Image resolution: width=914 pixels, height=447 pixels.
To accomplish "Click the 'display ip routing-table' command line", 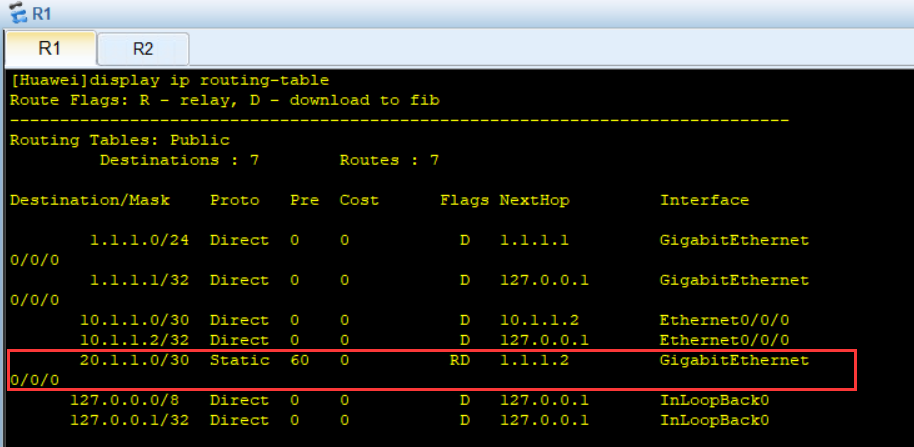I will (170, 80).
